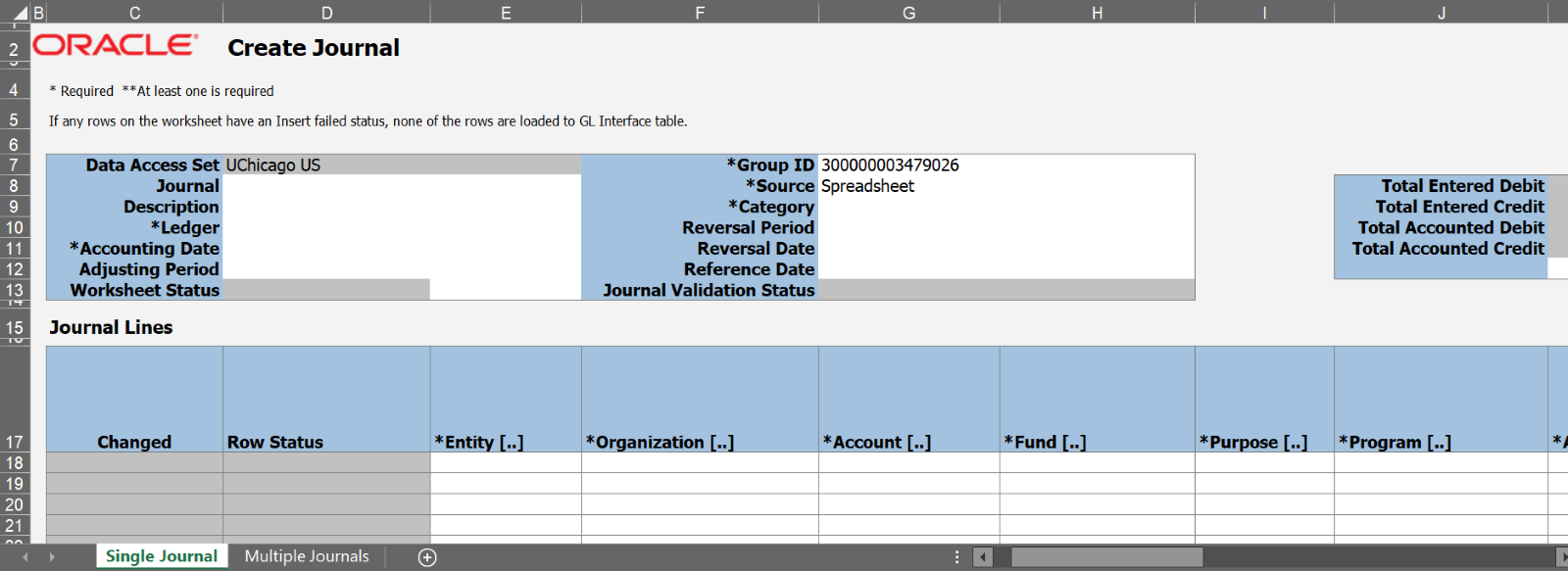
Task: Select column E header
Action: [506, 13]
